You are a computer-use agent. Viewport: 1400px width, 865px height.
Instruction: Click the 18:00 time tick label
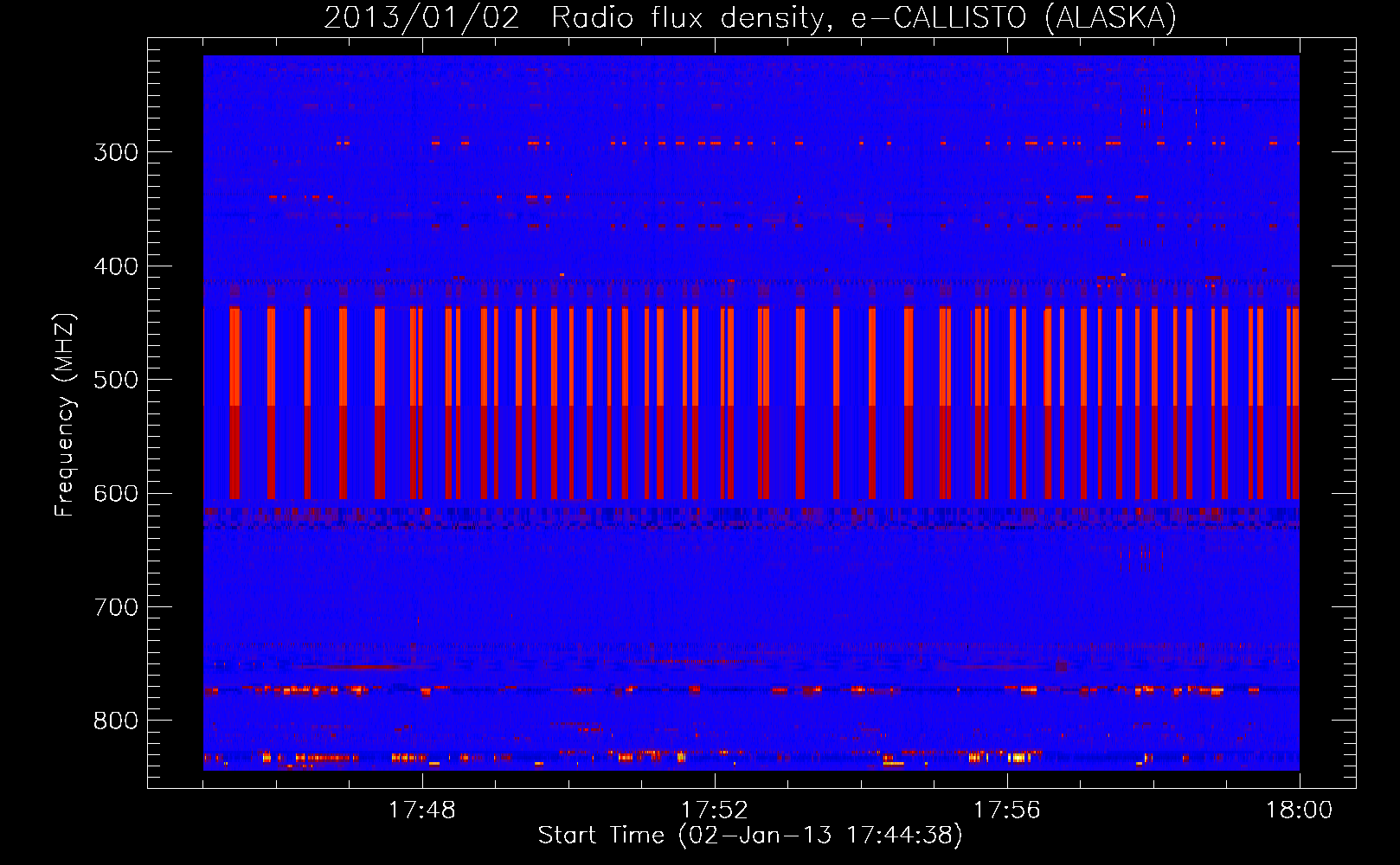[x=1300, y=811]
